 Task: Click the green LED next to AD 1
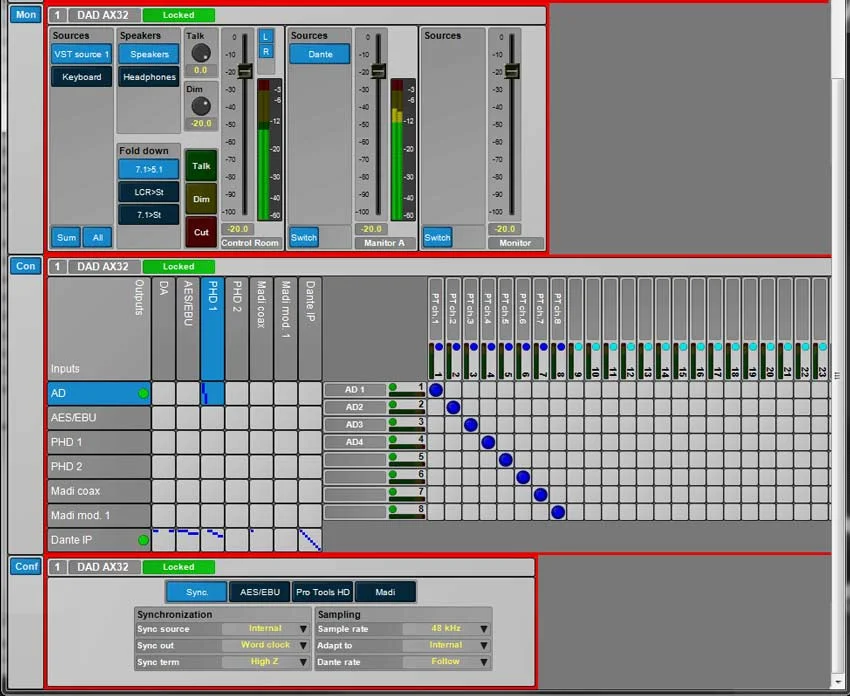(x=392, y=387)
